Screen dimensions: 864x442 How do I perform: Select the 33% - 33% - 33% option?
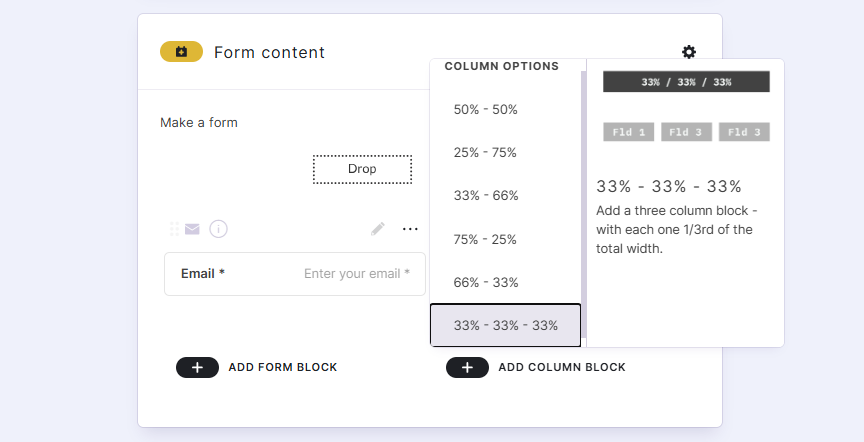(x=504, y=326)
